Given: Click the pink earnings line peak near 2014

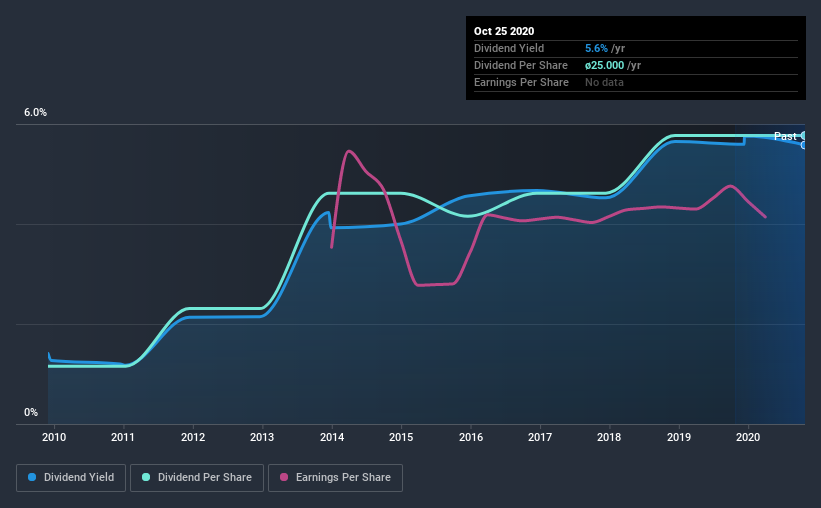Looking at the screenshot, I should coord(349,151).
